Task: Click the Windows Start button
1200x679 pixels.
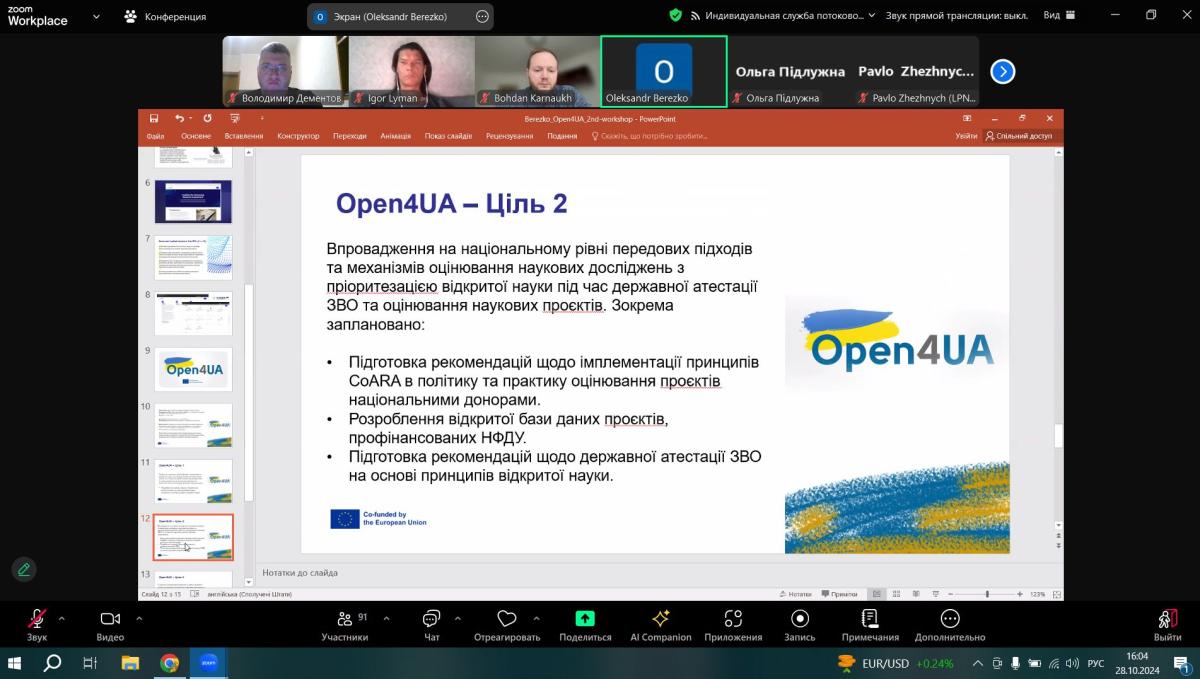Action: click(16, 663)
